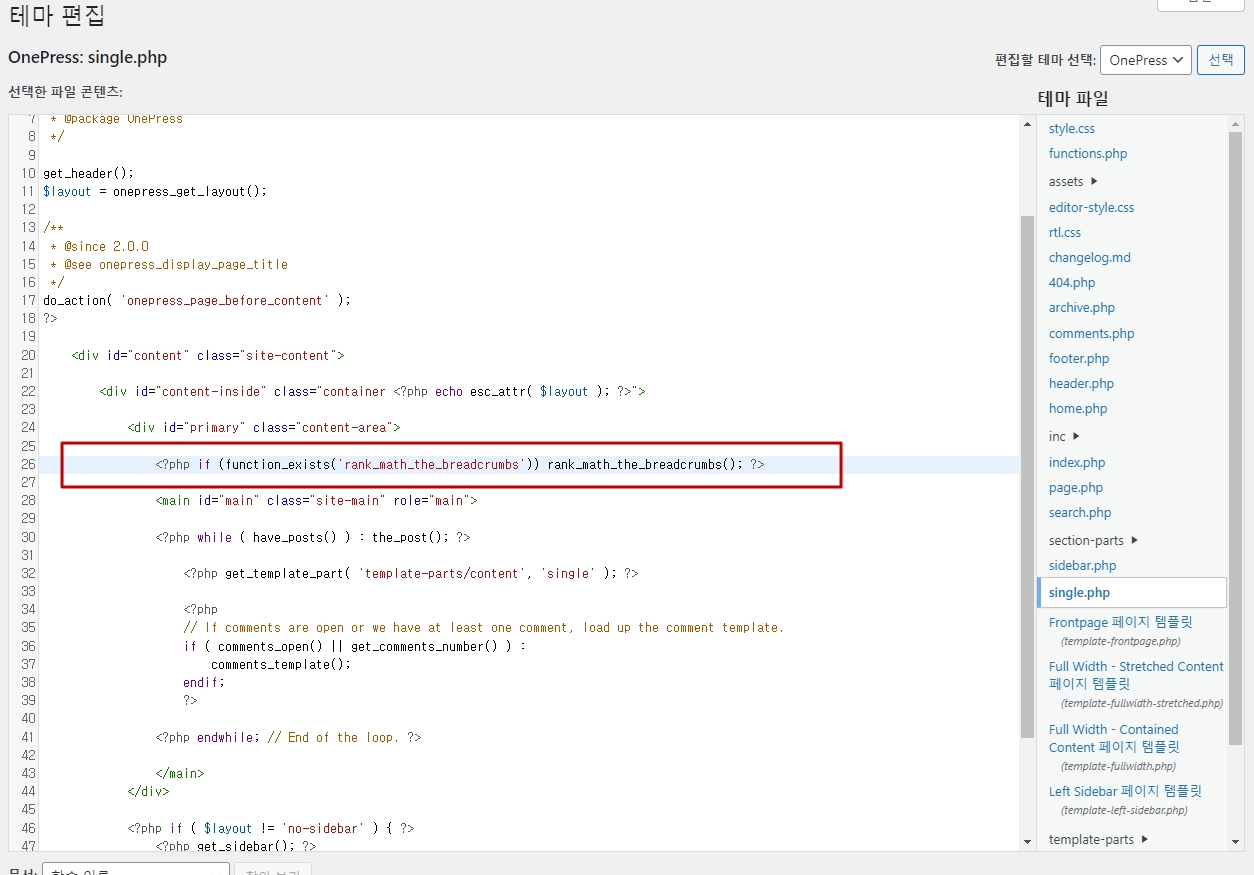Open comments.php template file
Image resolution: width=1254 pixels, height=875 pixels.
(1092, 333)
